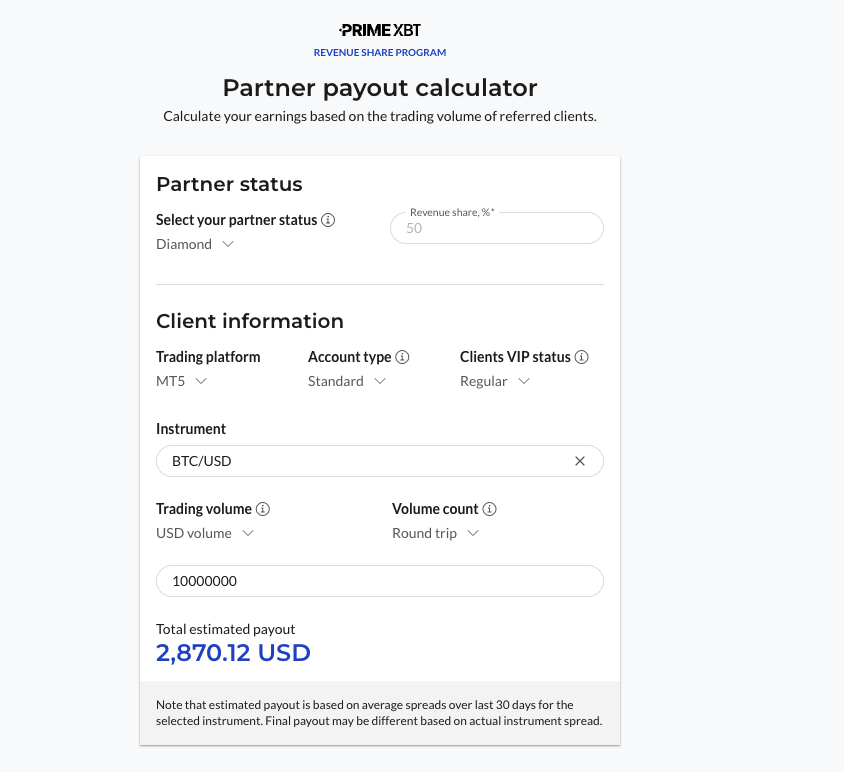Click the BTC/USD instrument field
Screen dimensions: 844x772
tap(379, 461)
